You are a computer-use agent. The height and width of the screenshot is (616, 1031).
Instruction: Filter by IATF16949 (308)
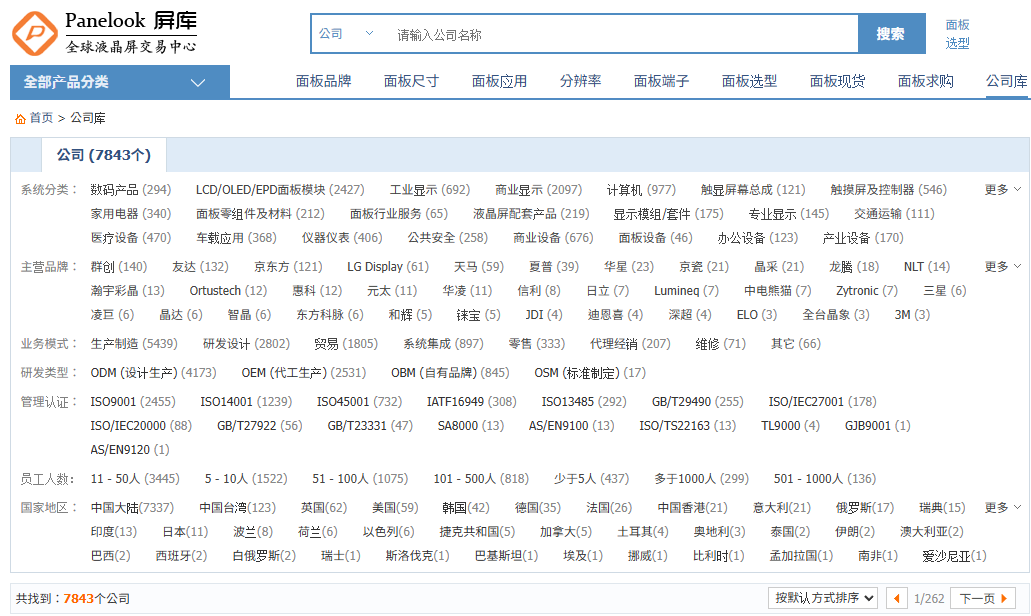[x=472, y=402]
